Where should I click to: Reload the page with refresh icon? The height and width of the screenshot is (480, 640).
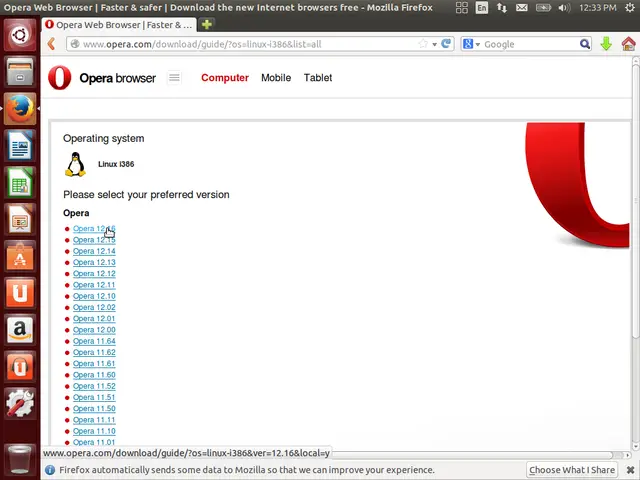coord(446,43)
